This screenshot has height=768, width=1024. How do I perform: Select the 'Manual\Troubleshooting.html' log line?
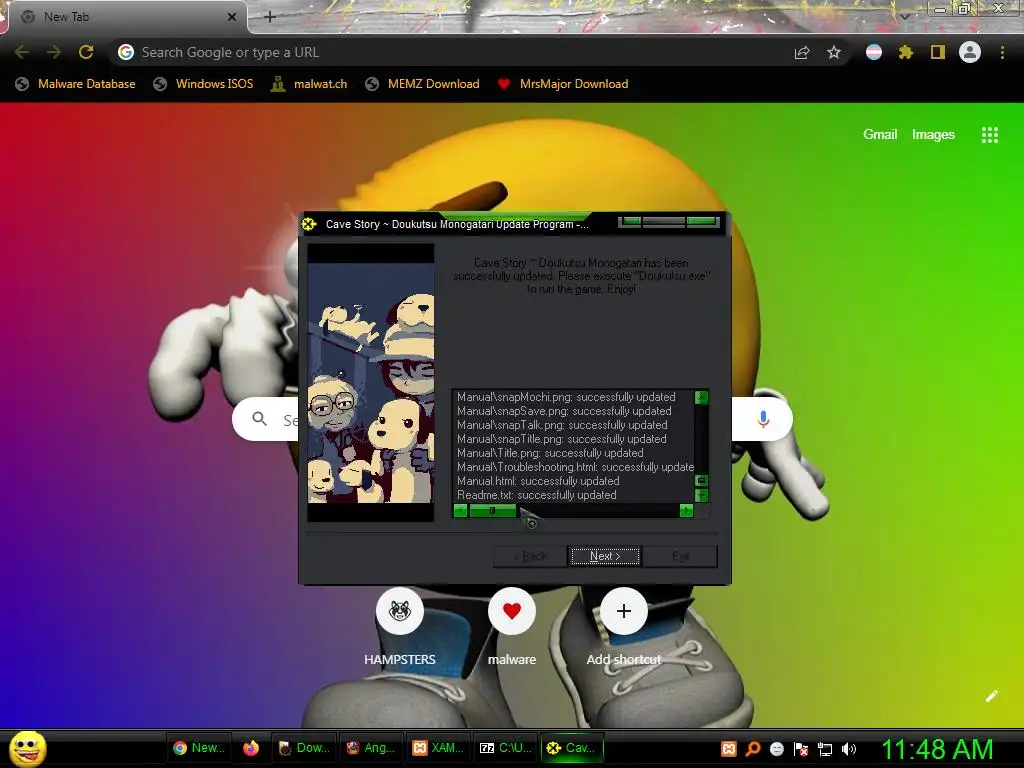575,467
